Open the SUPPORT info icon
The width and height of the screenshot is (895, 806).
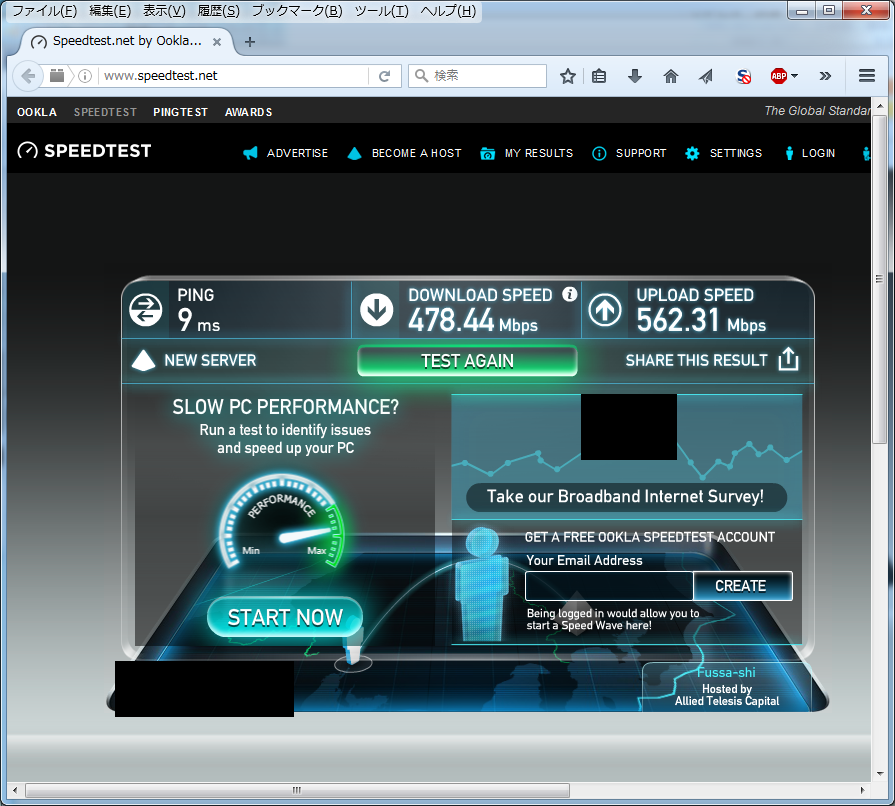coord(599,153)
